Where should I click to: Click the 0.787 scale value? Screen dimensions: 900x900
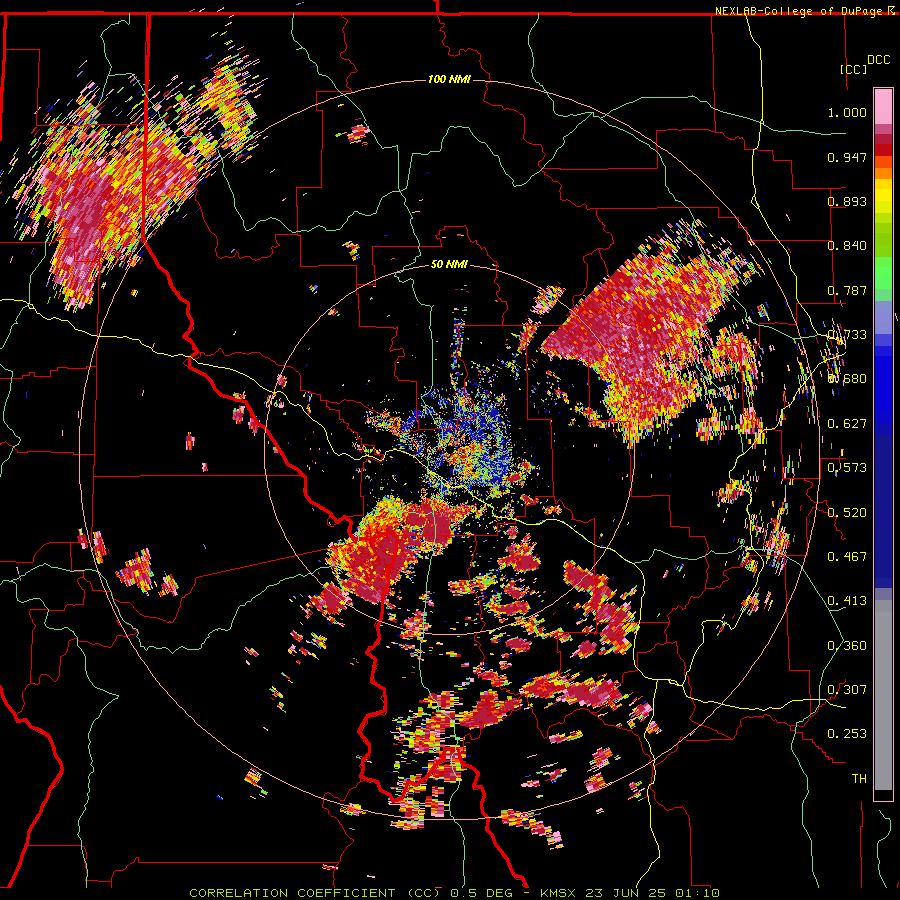(847, 290)
